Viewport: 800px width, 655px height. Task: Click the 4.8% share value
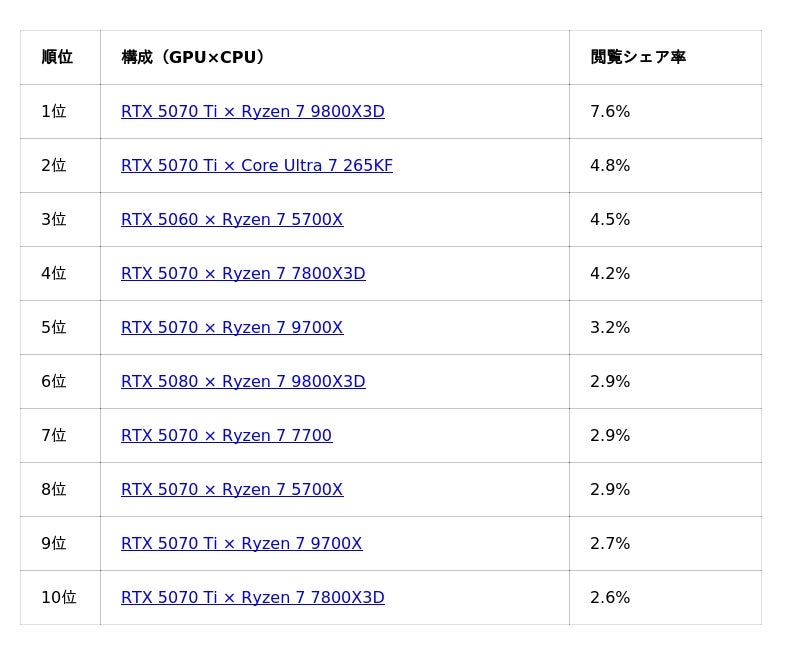tap(610, 166)
